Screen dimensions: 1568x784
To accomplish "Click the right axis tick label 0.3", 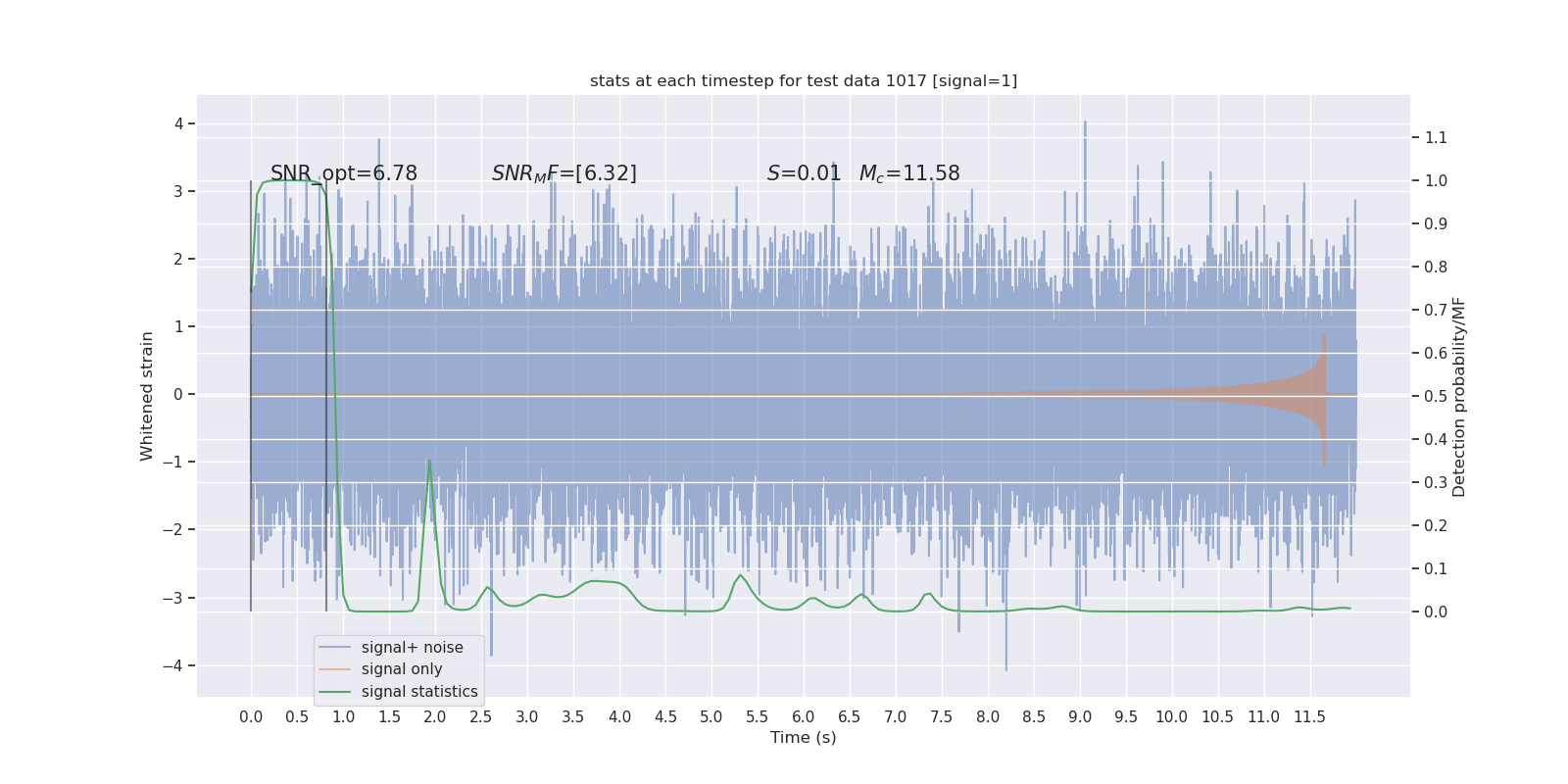I will click(x=1436, y=482).
